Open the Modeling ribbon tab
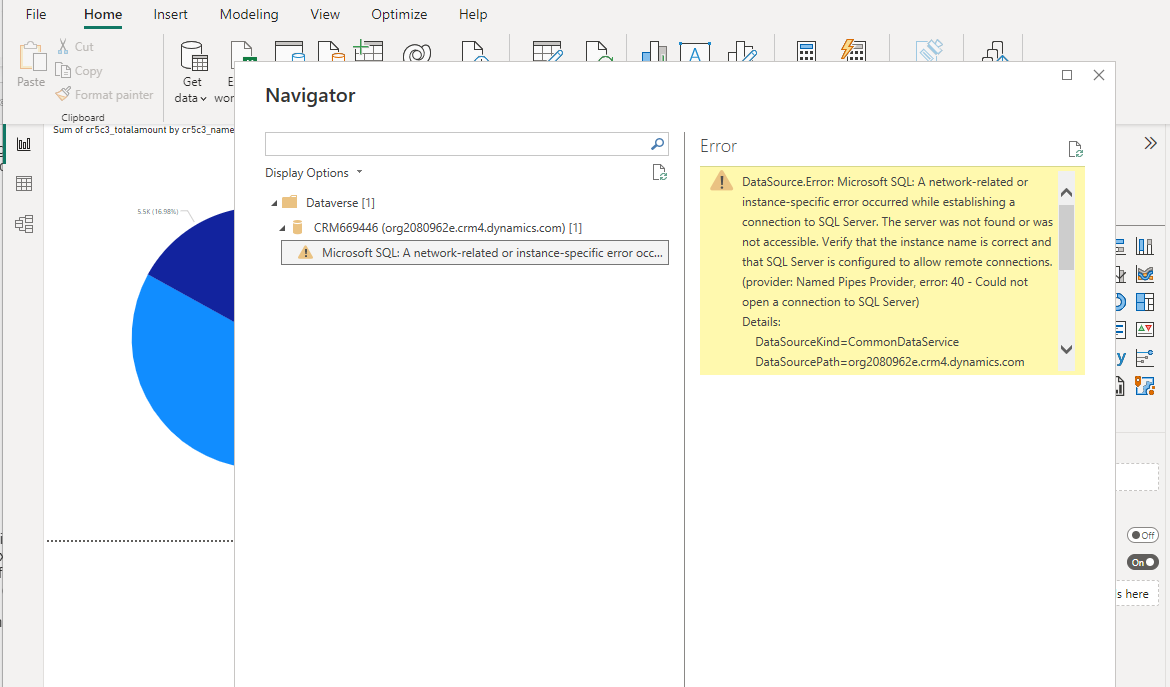This screenshot has height=687, width=1170. point(248,14)
